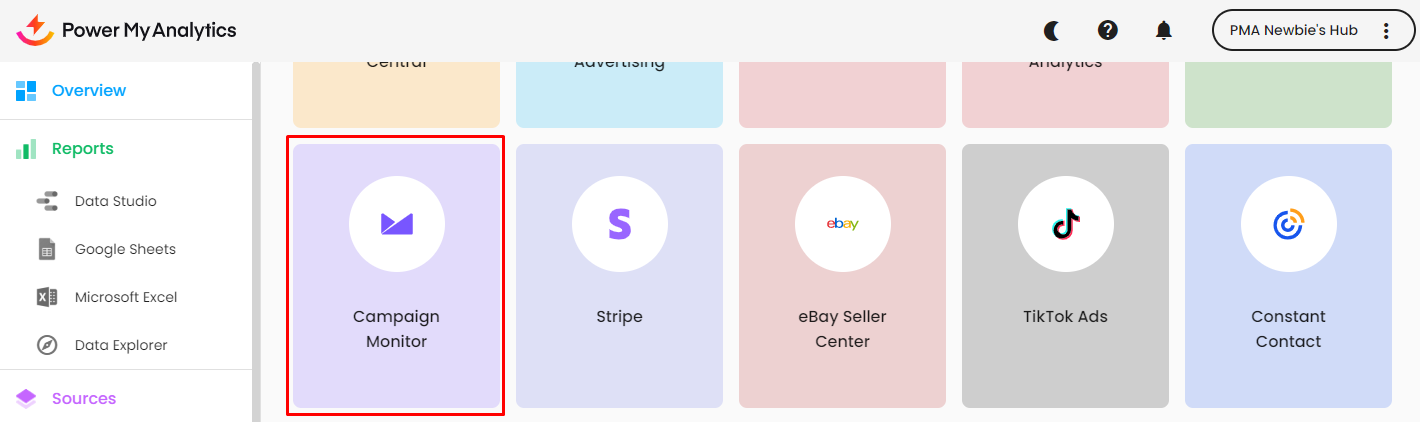This screenshot has height=422, width=1420.
Task: Open Data Studio reports
Action: 115,201
